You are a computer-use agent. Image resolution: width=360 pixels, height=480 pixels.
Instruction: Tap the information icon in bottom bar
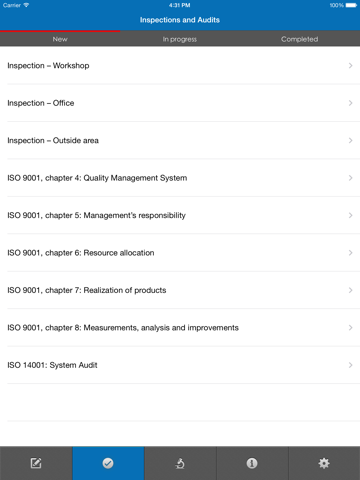coord(252,463)
